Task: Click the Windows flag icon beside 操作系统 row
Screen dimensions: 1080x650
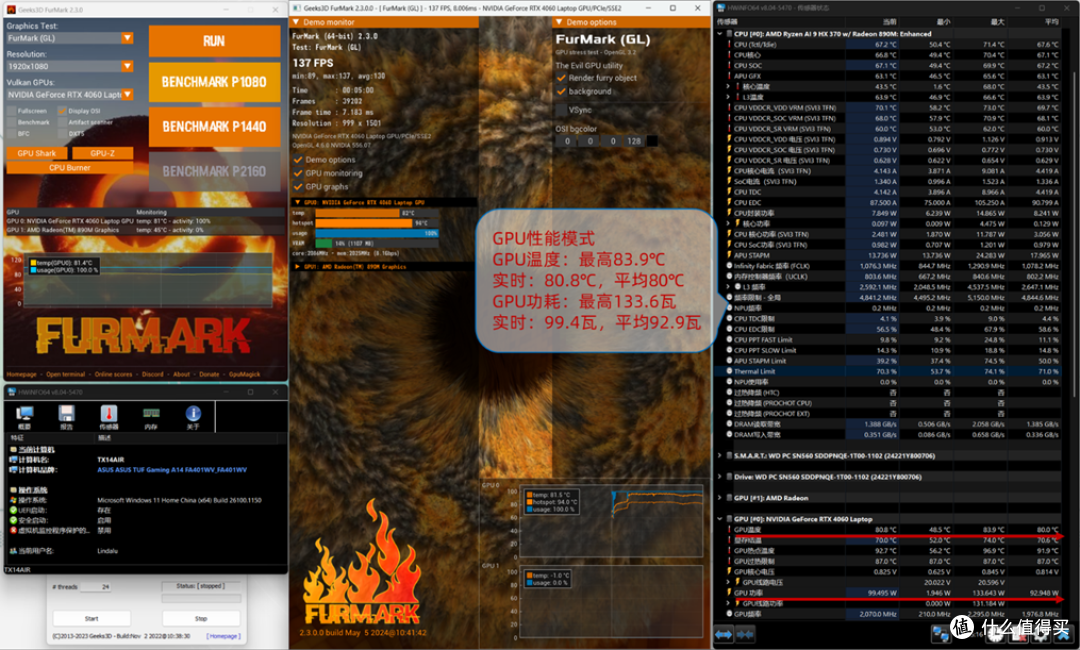Action: point(13,500)
